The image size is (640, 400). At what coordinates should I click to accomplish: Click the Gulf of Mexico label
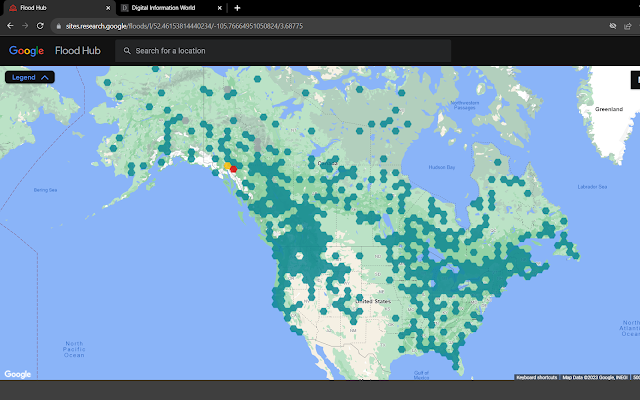coord(421,375)
